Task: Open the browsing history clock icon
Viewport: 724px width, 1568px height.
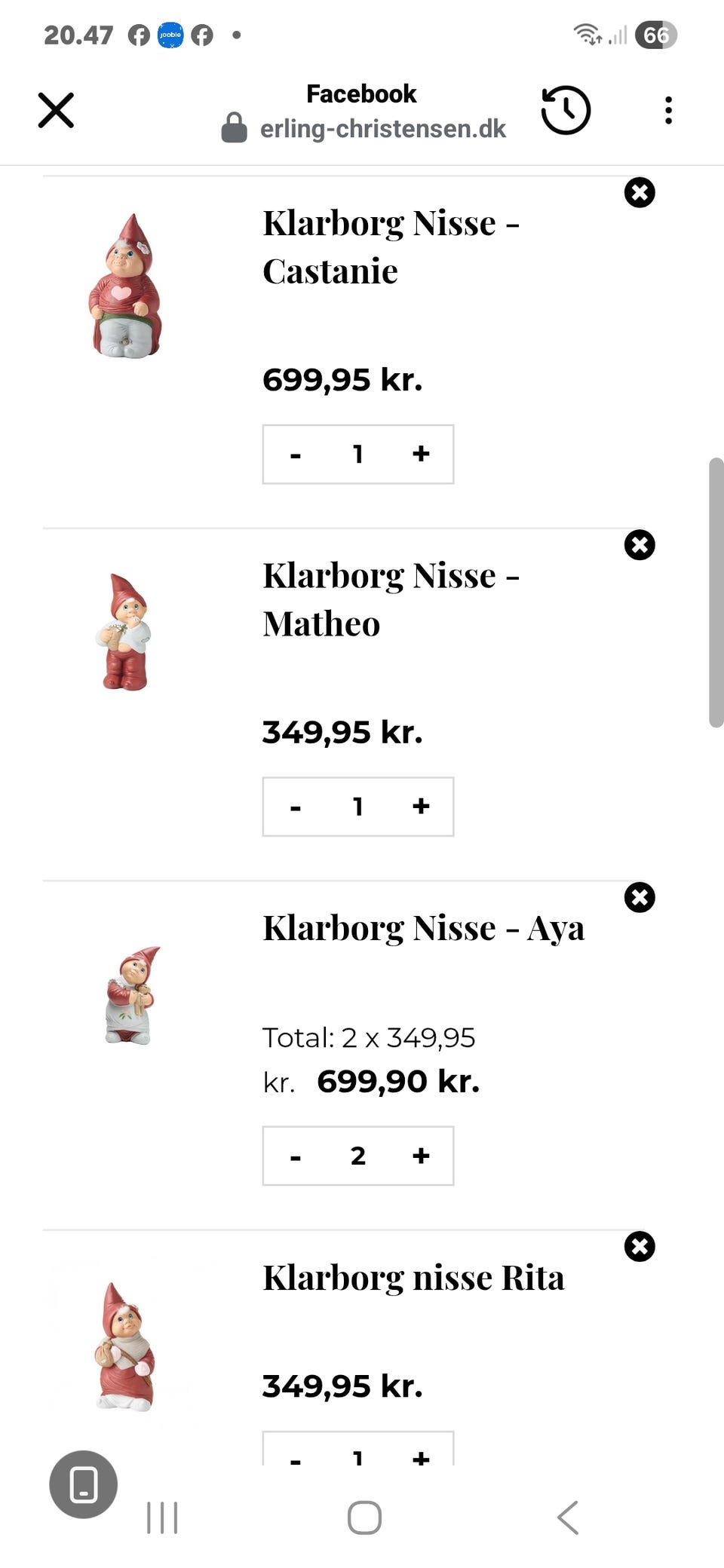Action: (x=566, y=111)
